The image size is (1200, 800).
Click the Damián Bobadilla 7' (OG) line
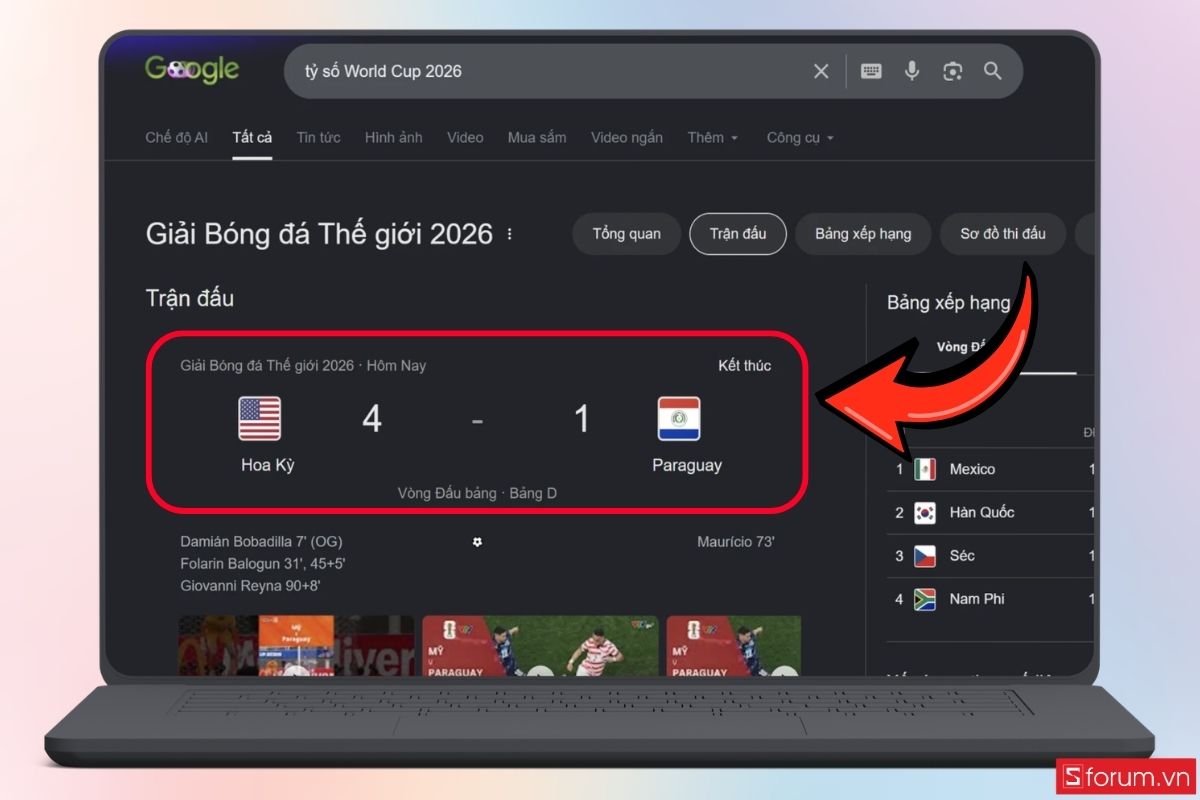pos(261,541)
